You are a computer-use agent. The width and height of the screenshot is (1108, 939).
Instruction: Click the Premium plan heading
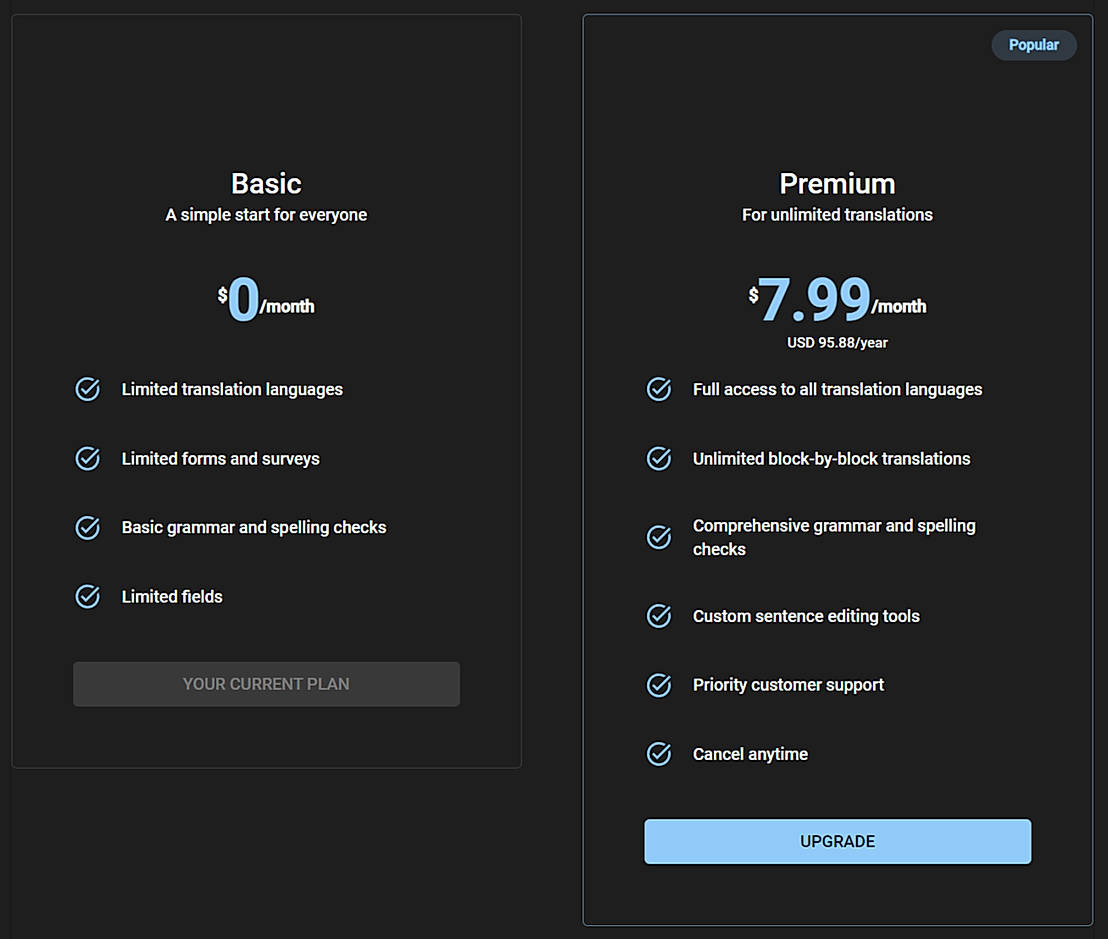pyautogui.click(x=837, y=184)
